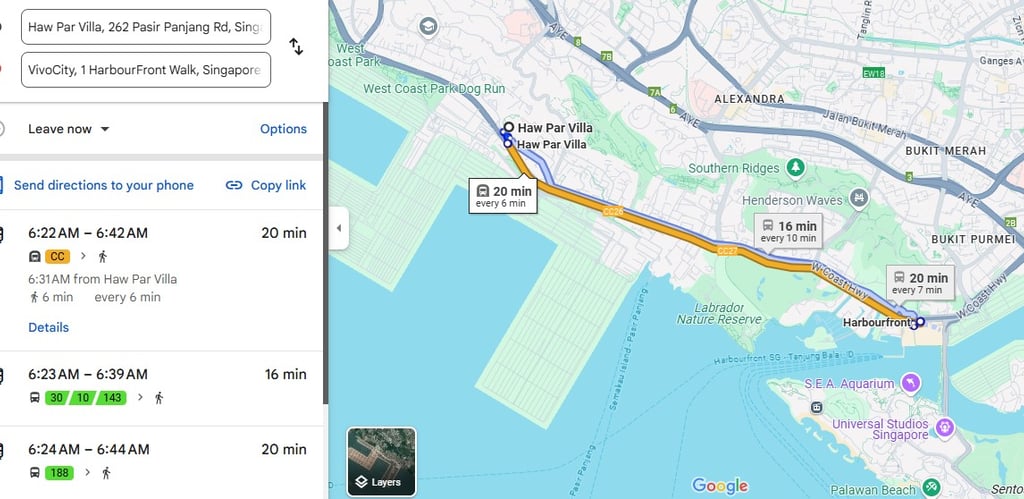Click the ALEXANDRA district label
Viewport: 1024px width, 499px height.
click(x=749, y=99)
